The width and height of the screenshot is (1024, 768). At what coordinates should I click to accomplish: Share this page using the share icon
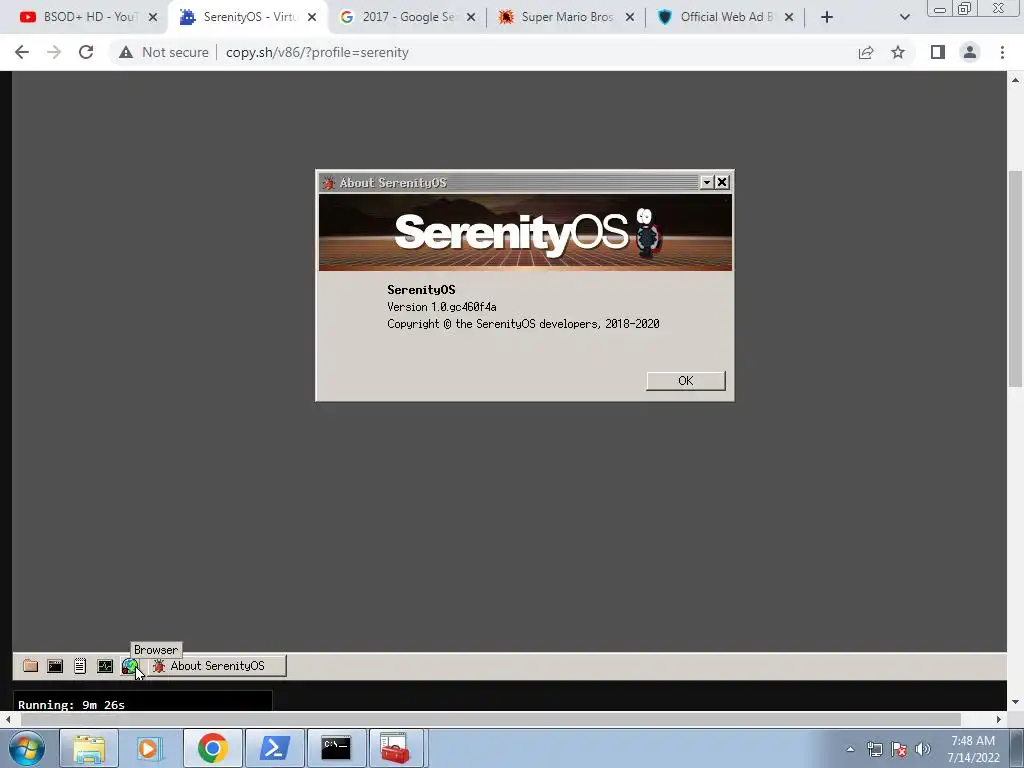coord(866,52)
